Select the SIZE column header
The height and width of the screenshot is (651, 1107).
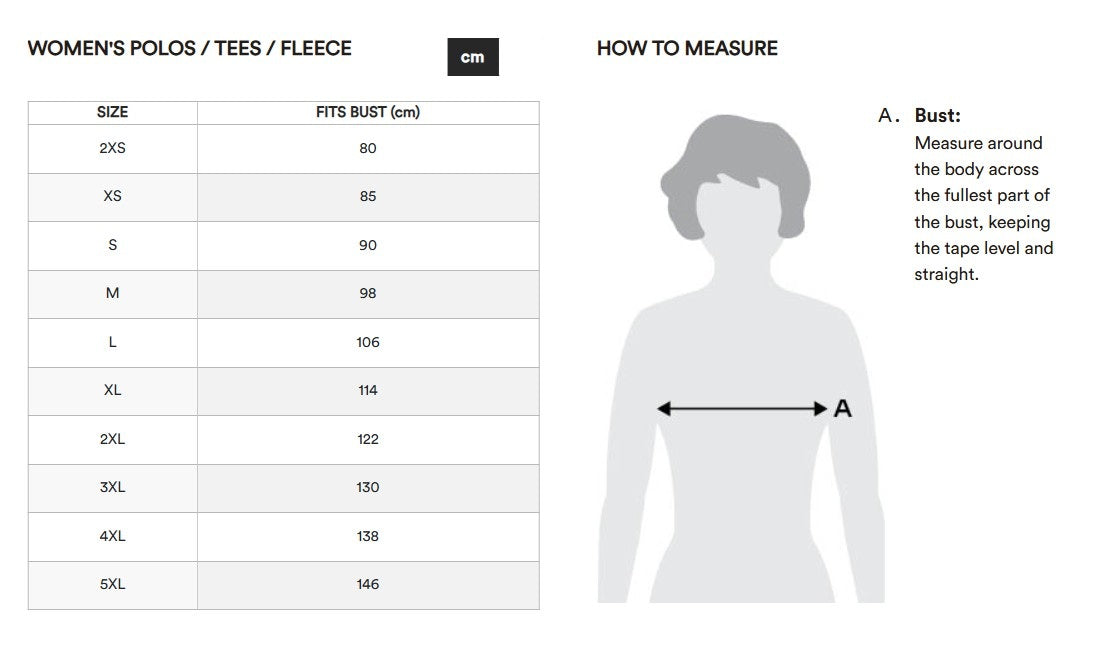pyautogui.click(x=112, y=112)
